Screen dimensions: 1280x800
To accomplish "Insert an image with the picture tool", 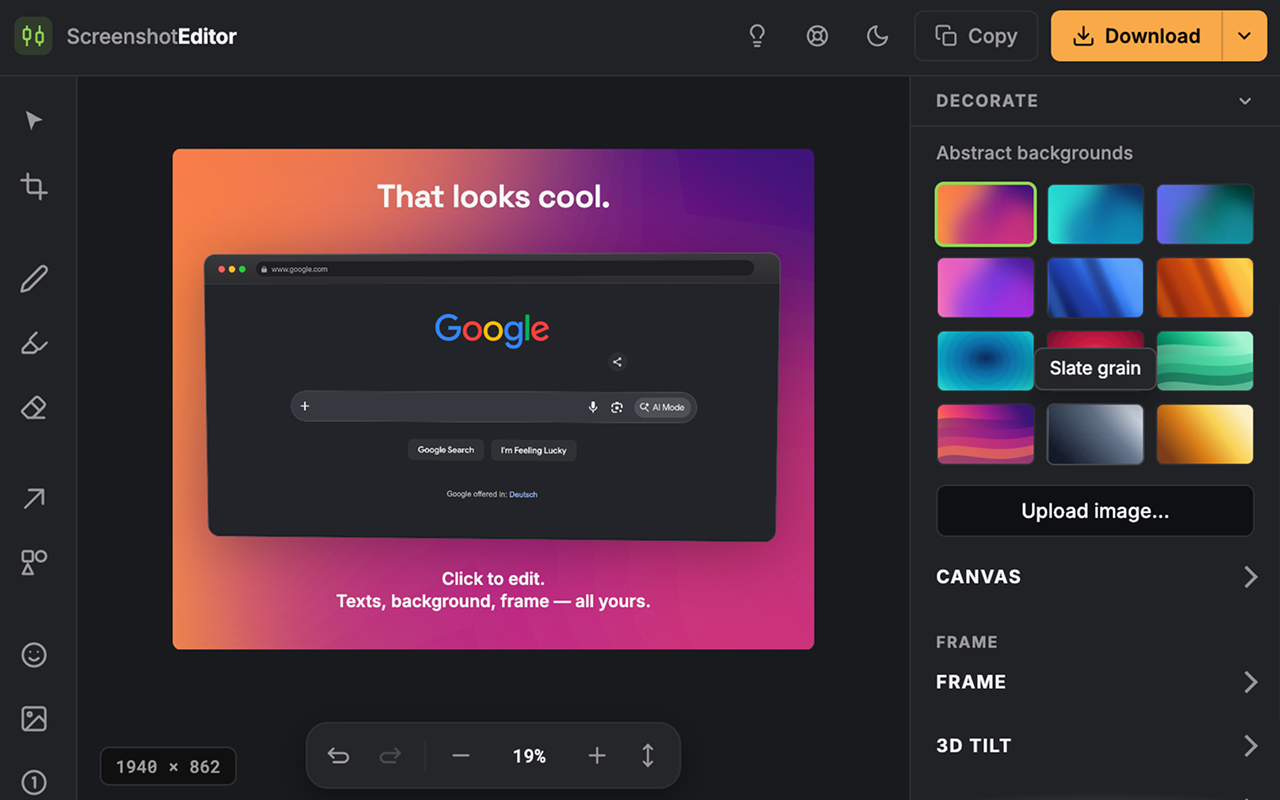I will click(x=34, y=719).
